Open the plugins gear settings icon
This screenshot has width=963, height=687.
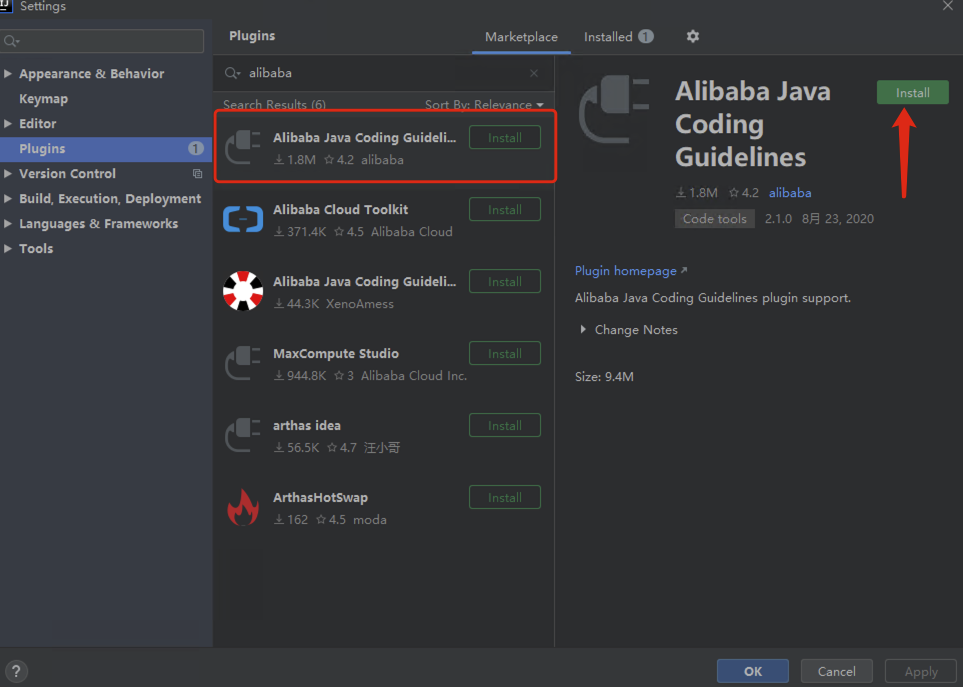point(693,36)
